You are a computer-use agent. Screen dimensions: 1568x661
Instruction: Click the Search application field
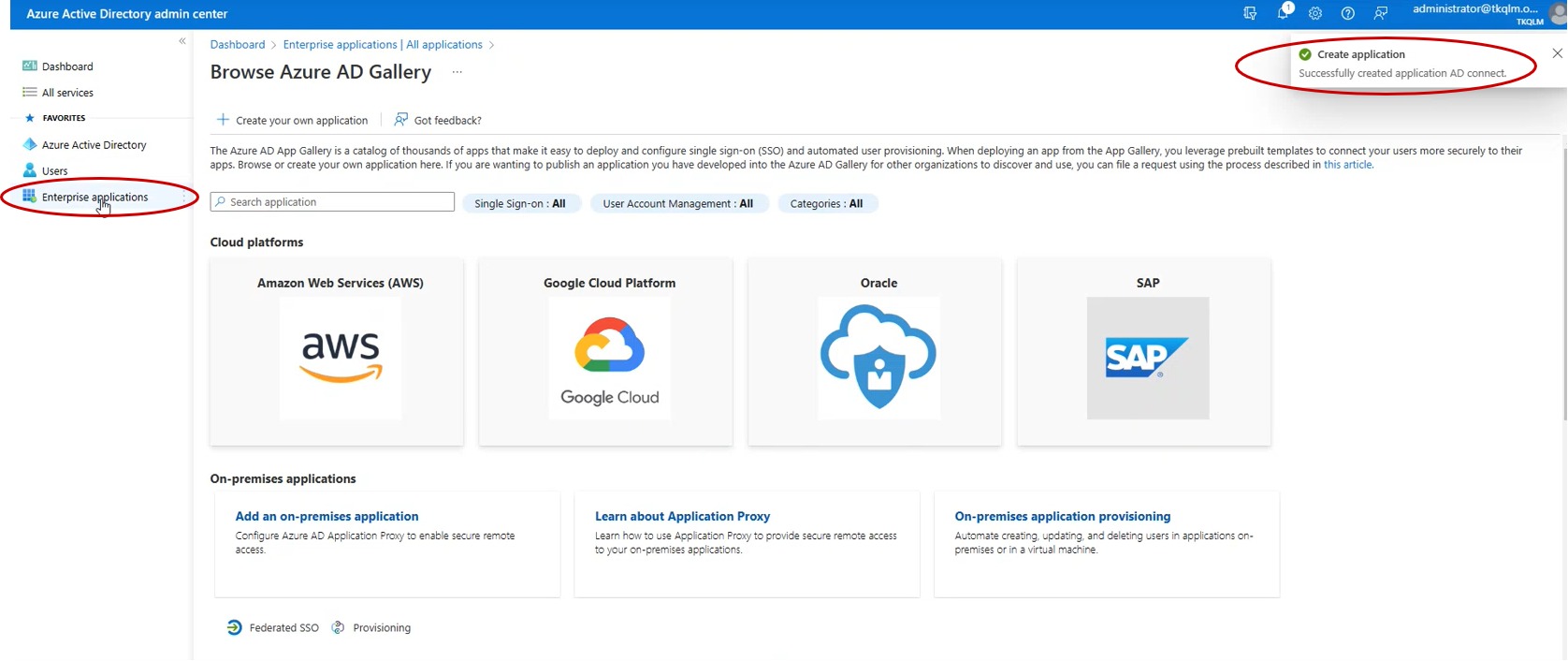(x=332, y=202)
